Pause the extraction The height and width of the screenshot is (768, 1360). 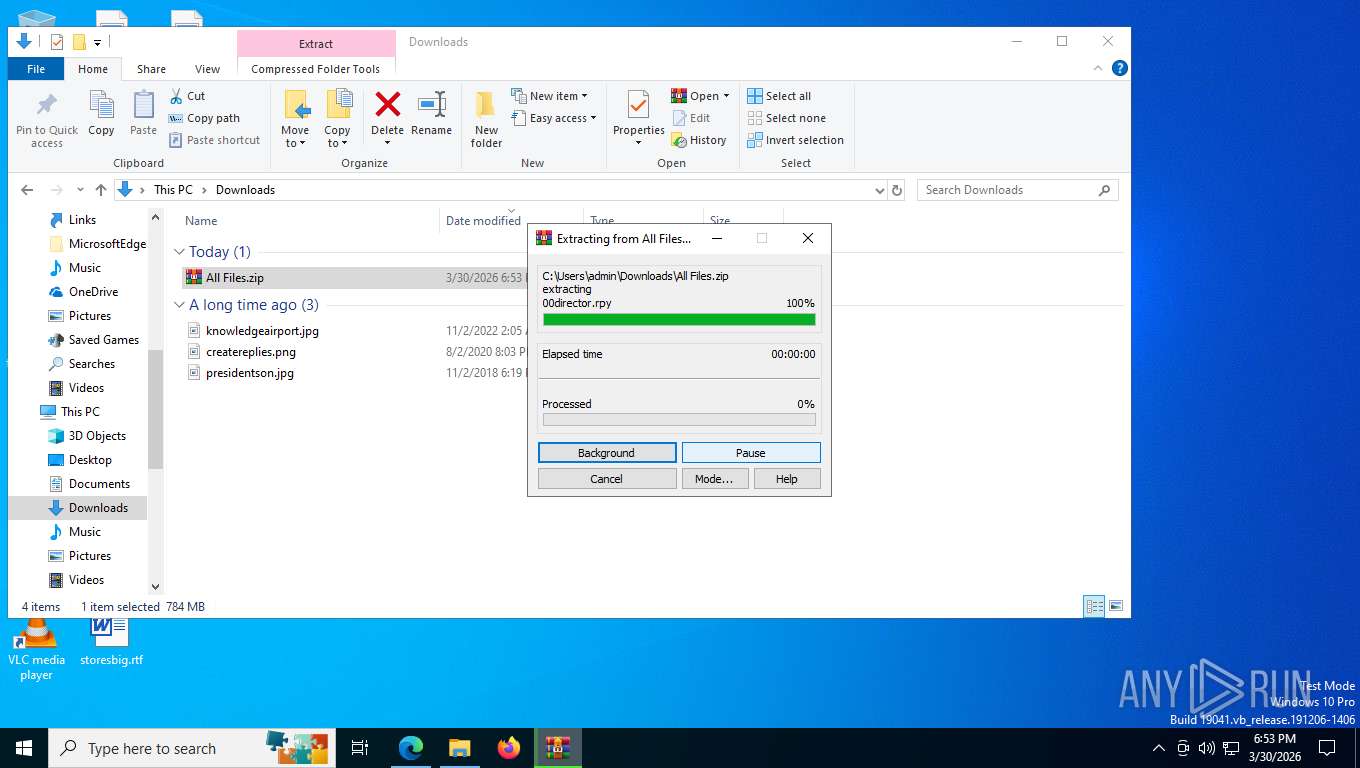pos(751,453)
